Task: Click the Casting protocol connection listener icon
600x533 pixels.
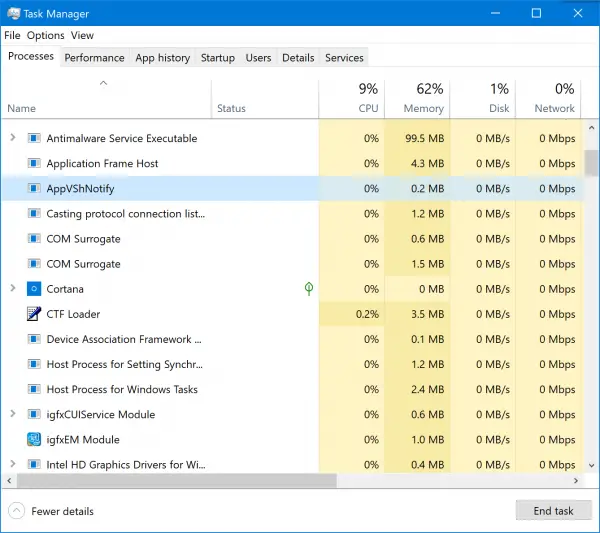Action: pyautogui.click(x=34, y=214)
